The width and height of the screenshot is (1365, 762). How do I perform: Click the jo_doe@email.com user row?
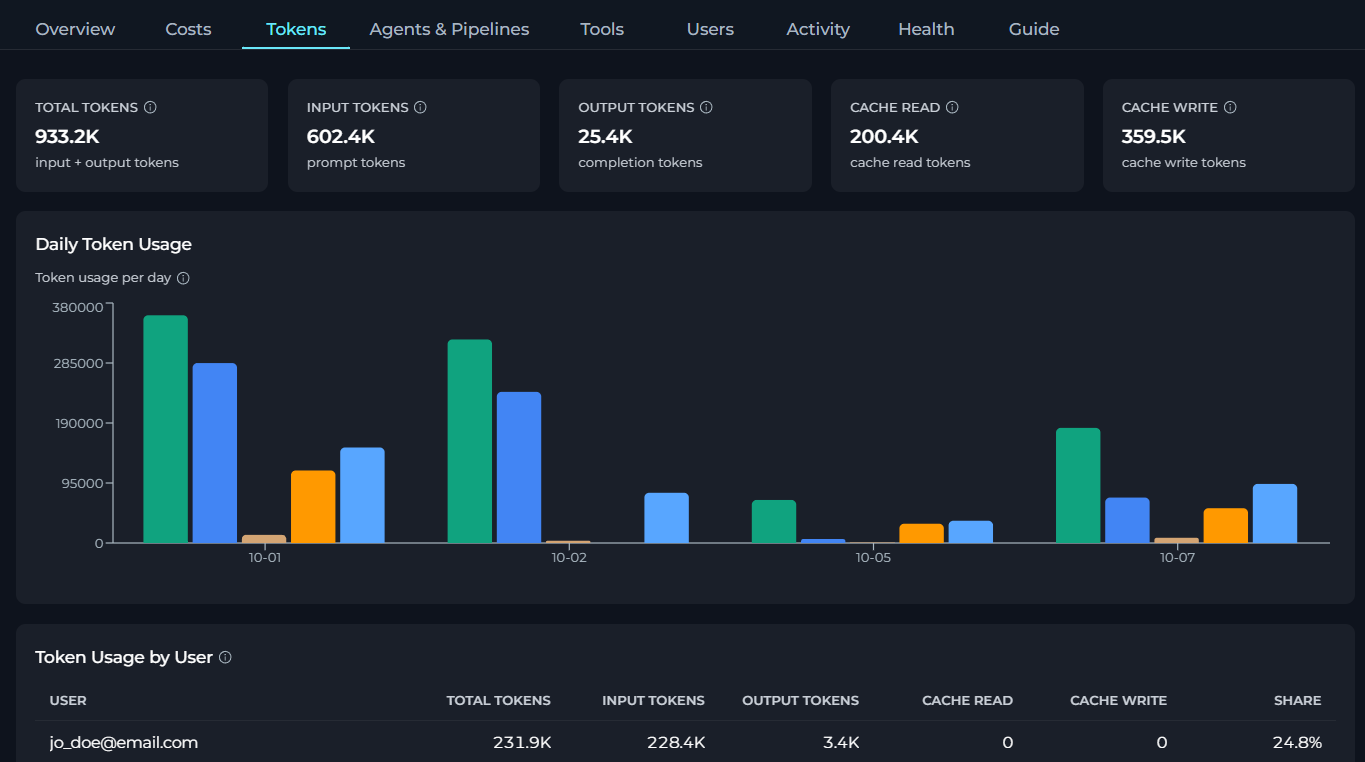click(x=685, y=742)
